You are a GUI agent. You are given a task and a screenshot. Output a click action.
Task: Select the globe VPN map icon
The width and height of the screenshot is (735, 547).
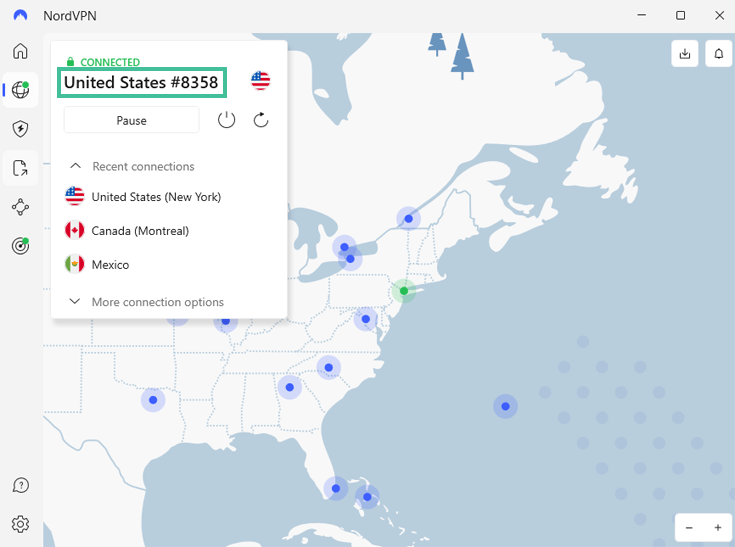(20, 90)
